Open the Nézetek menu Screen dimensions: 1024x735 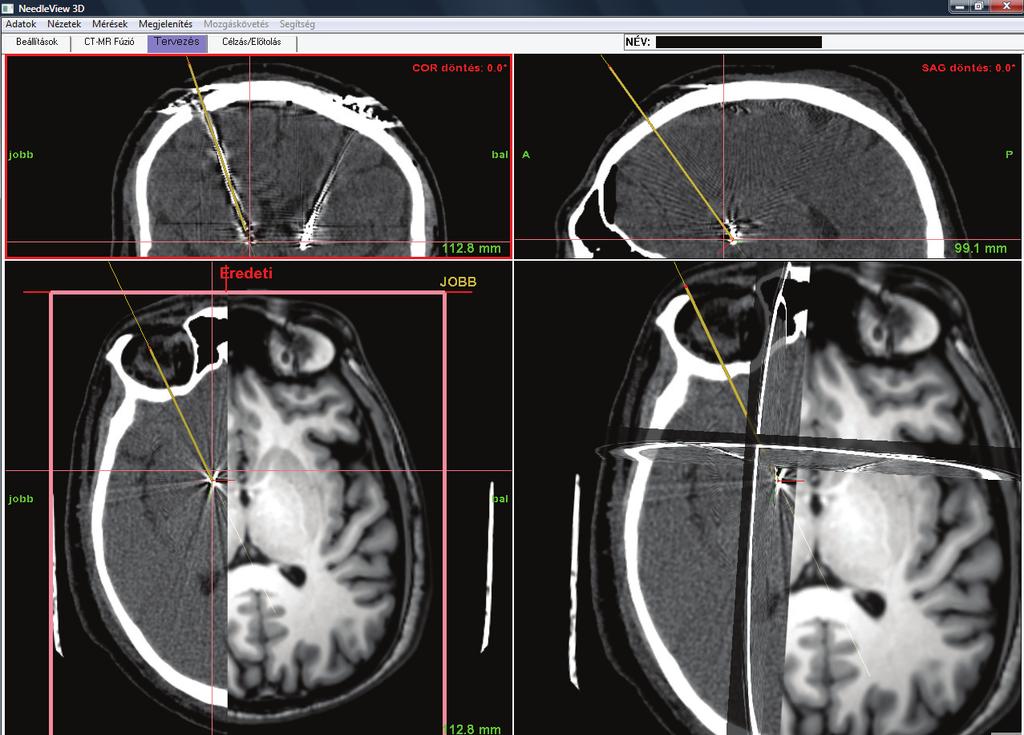coord(64,24)
